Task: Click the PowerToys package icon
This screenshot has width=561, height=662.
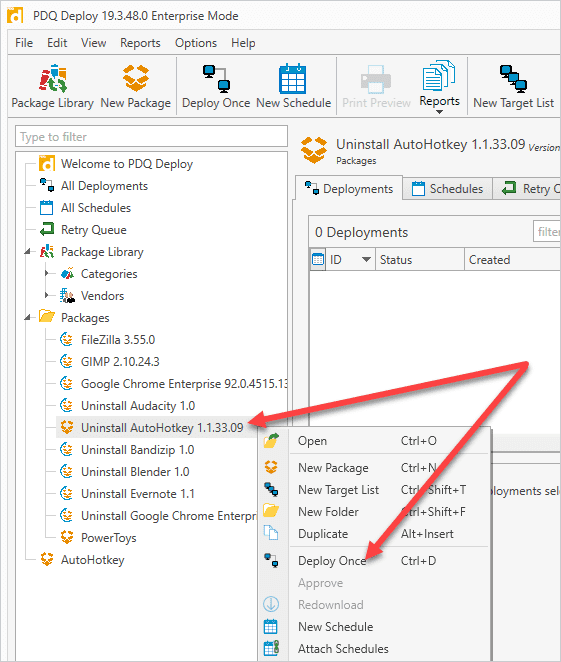Action: tap(66, 537)
